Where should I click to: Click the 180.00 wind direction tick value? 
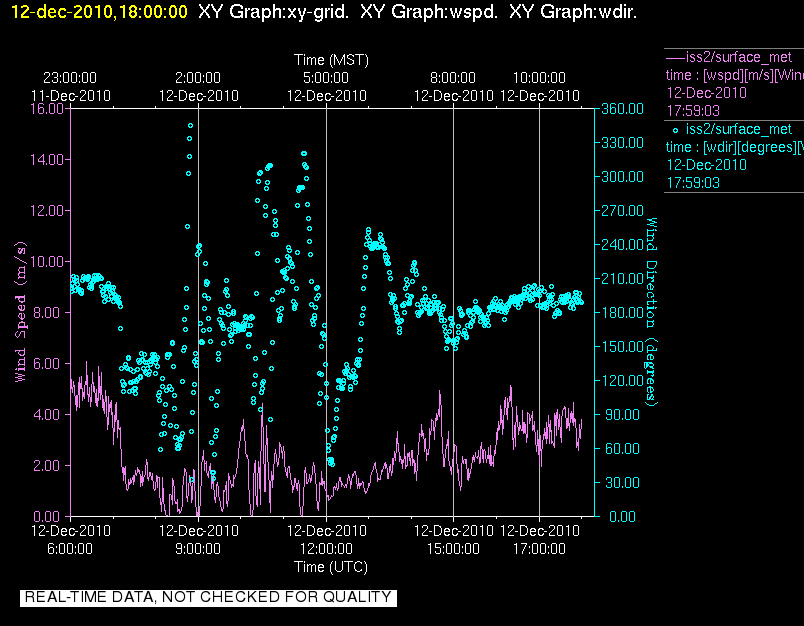pyautogui.click(x=622, y=313)
